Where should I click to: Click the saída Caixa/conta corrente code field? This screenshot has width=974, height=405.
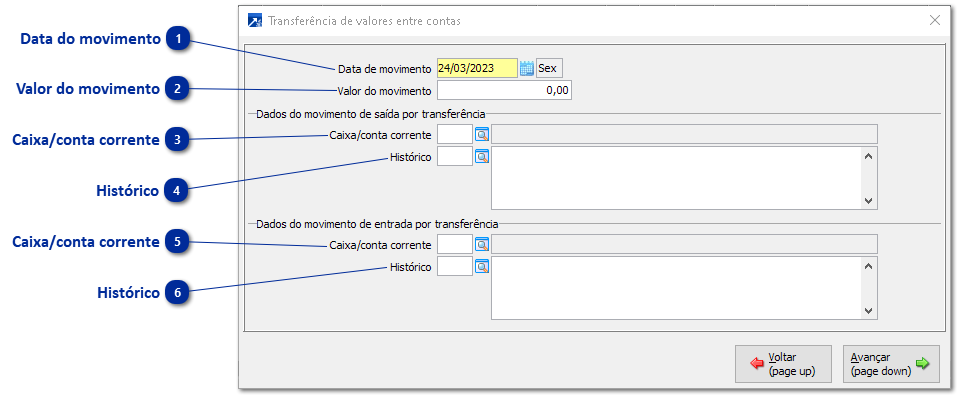(x=455, y=134)
